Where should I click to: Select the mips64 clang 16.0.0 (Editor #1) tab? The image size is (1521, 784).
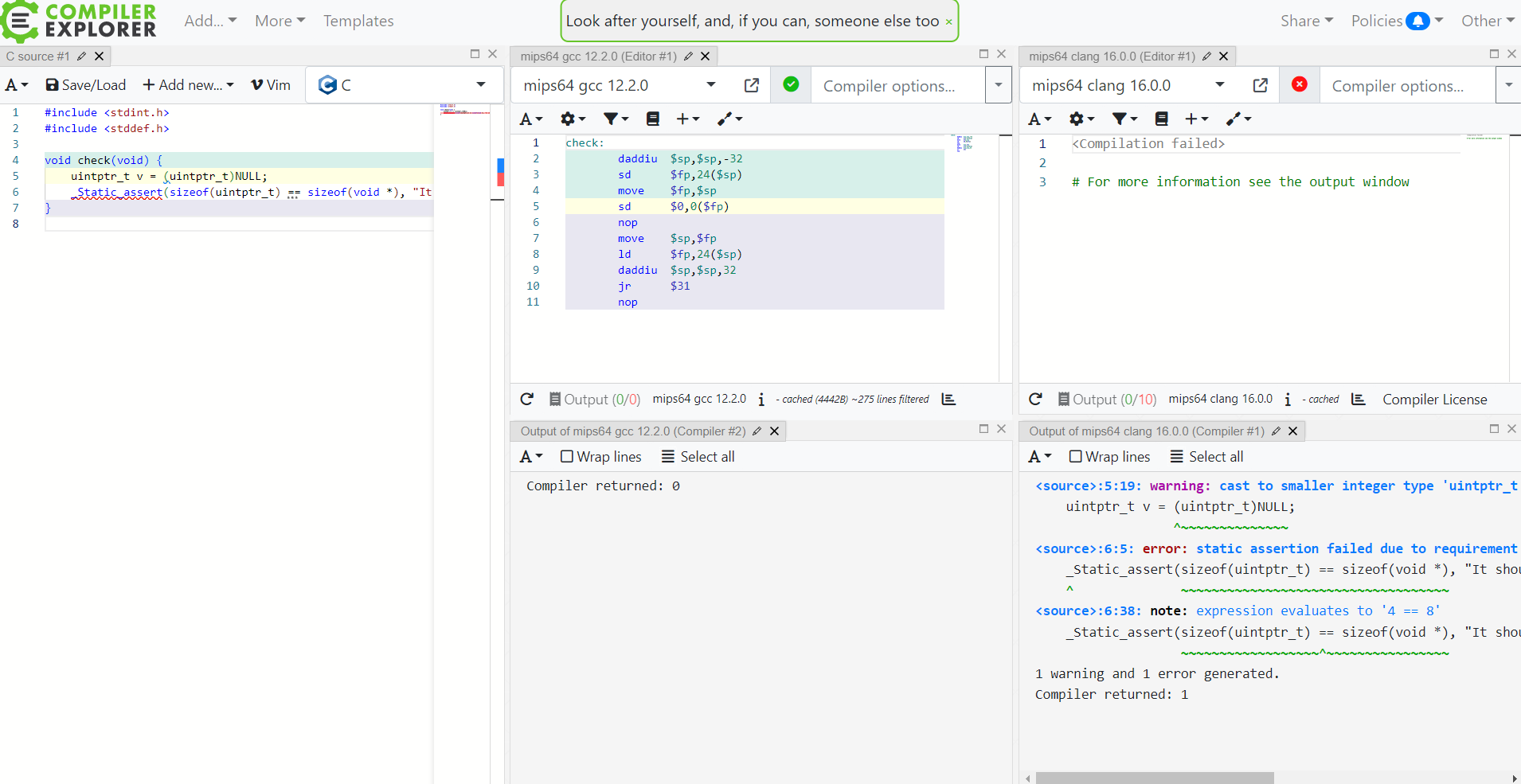pyautogui.click(x=1112, y=57)
